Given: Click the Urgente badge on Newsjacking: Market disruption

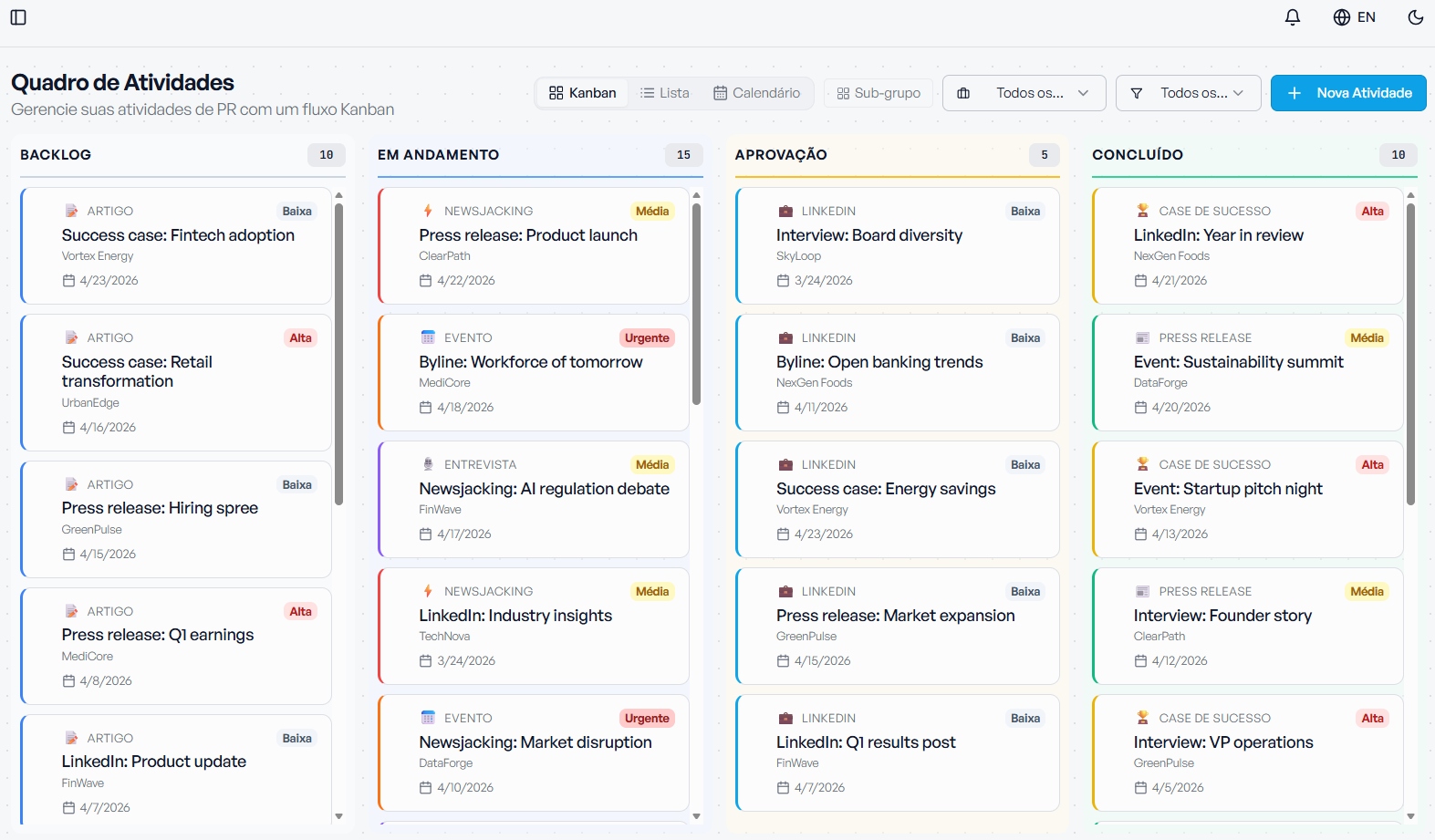Looking at the screenshot, I should [x=647, y=718].
